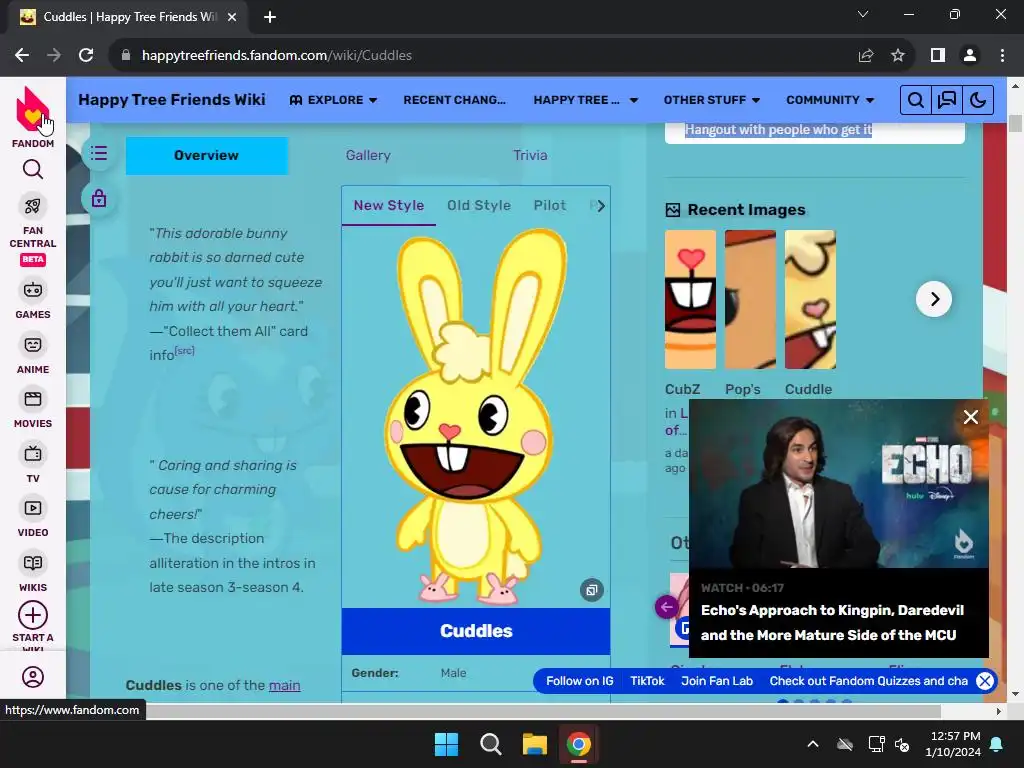Screen dimensions: 1024x768
Task: Open the Cuddle recent image thumbnail
Action: coord(810,299)
